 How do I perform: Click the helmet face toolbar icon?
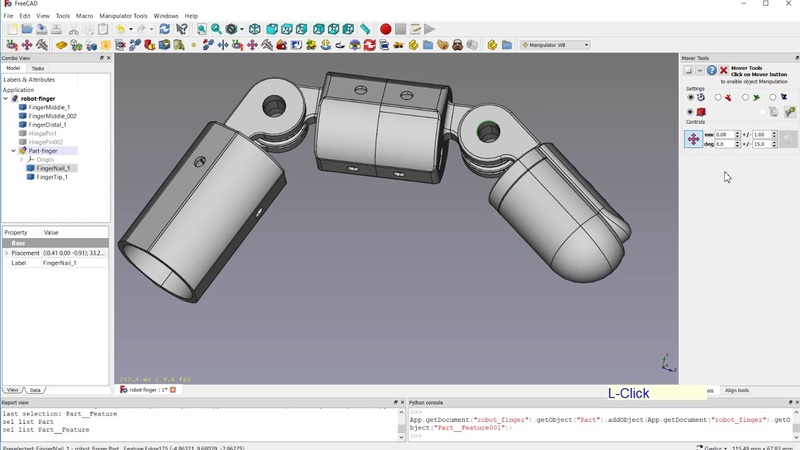[458, 45]
